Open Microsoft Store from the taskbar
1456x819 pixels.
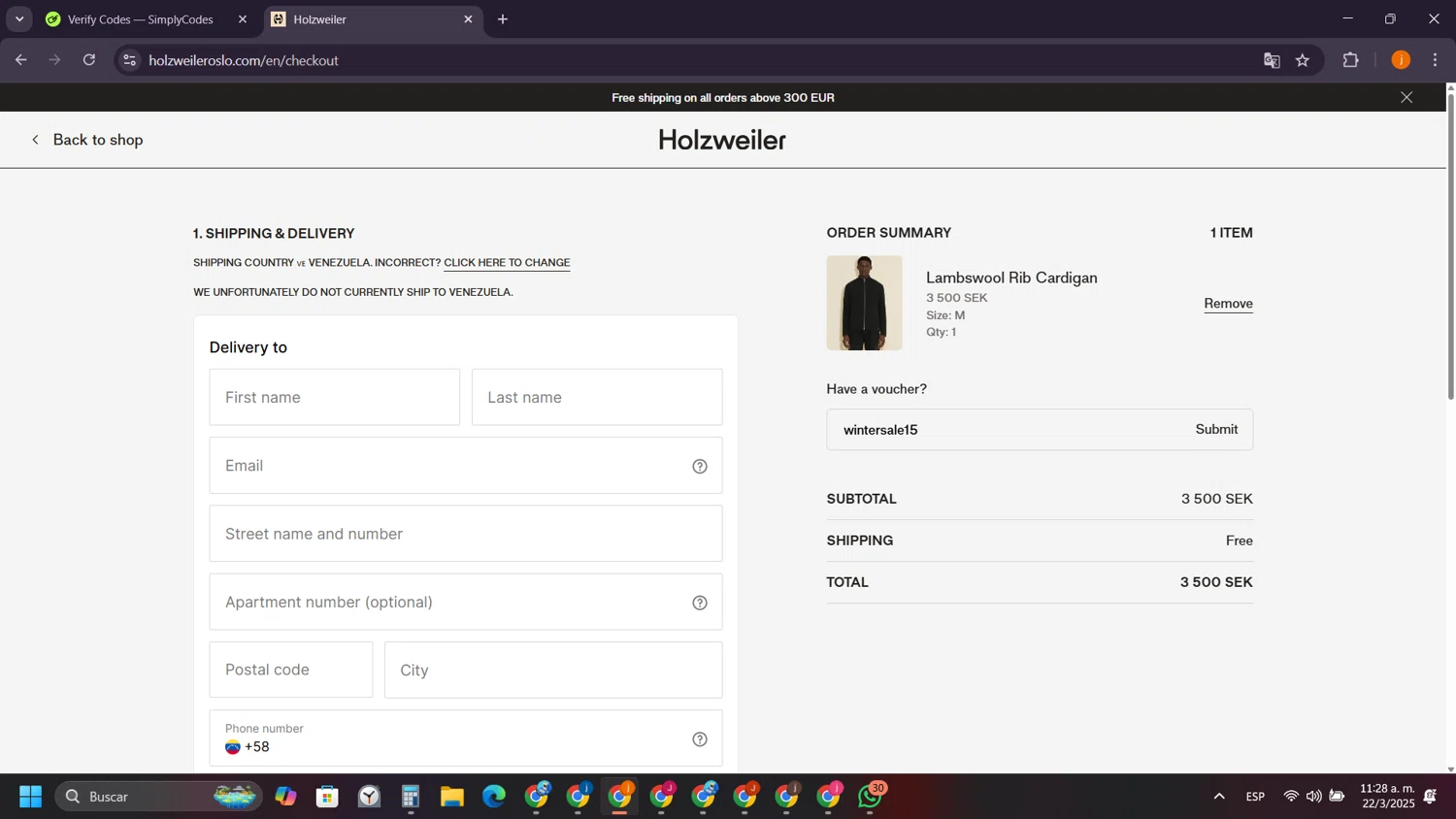click(x=327, y=797)
